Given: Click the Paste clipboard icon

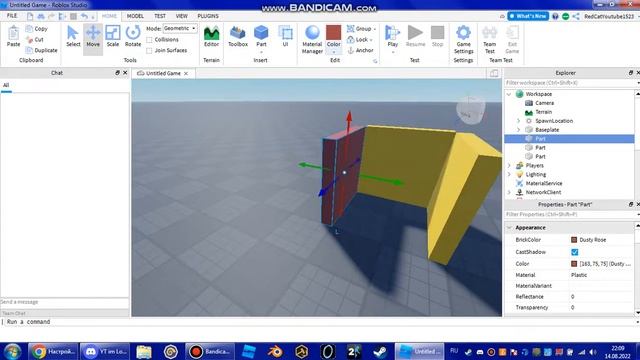Looking at the screenshot, I should (x=13, y=36).
